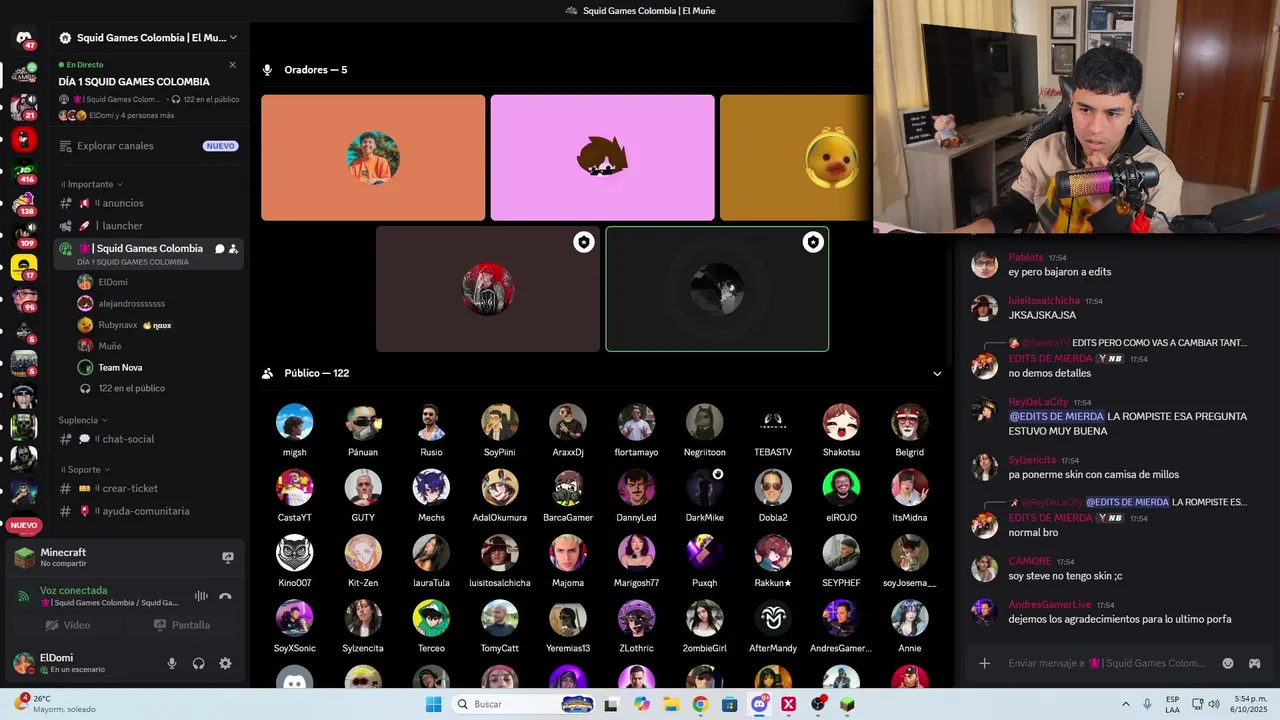This screenshot has height=720, width=1280.
Task: Open the anuncios channel
Action: click(148, 203)
